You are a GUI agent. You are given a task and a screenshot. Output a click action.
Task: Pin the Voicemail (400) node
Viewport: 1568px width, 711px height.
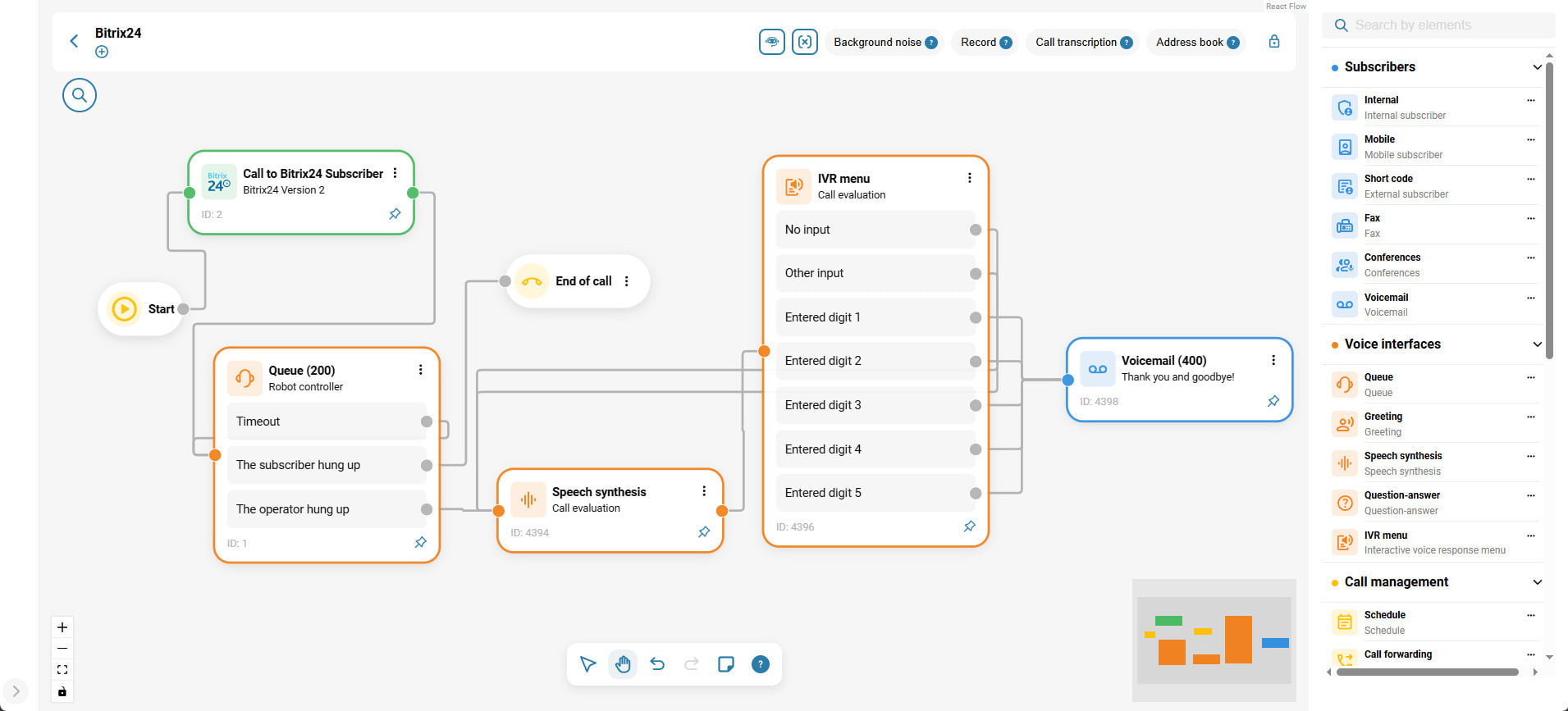1273,401
